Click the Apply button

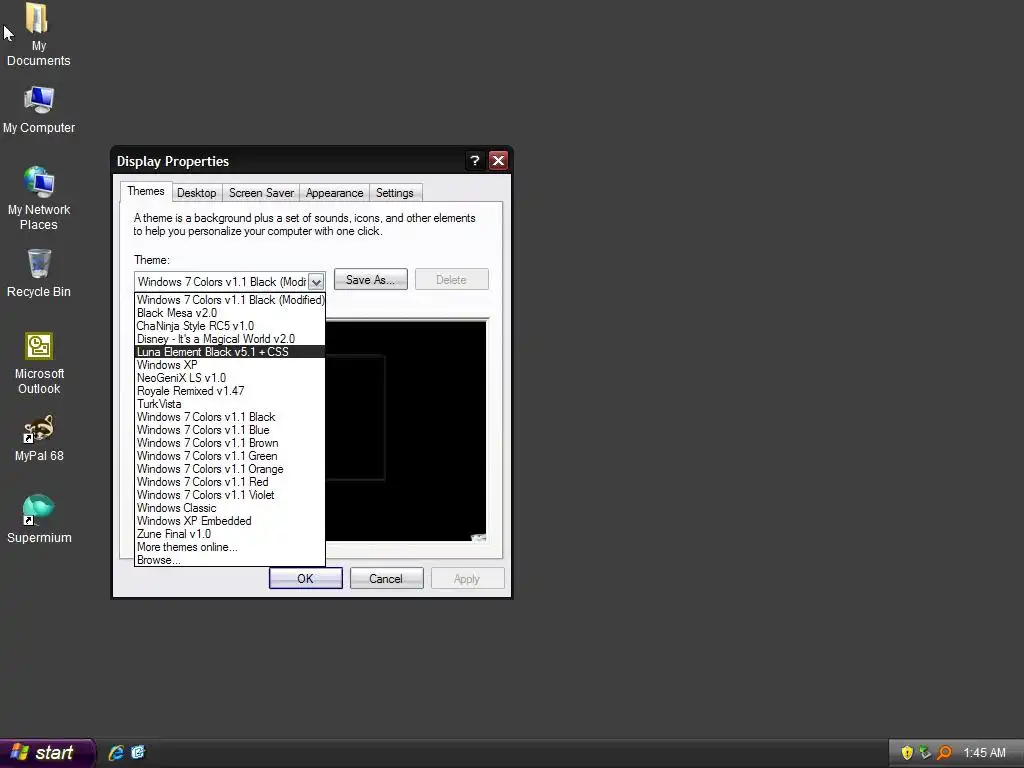point(467,579)
